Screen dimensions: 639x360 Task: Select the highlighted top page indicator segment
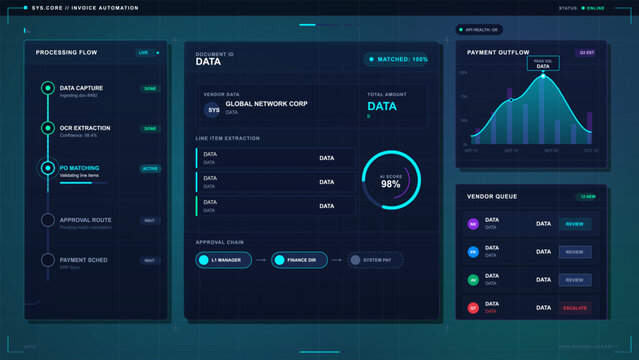[307, 25]
